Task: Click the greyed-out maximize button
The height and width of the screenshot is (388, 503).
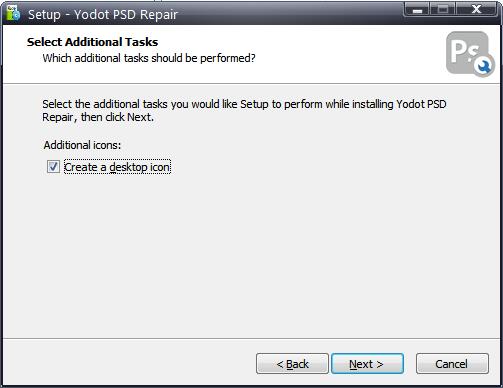Action: tap(443, 9)
